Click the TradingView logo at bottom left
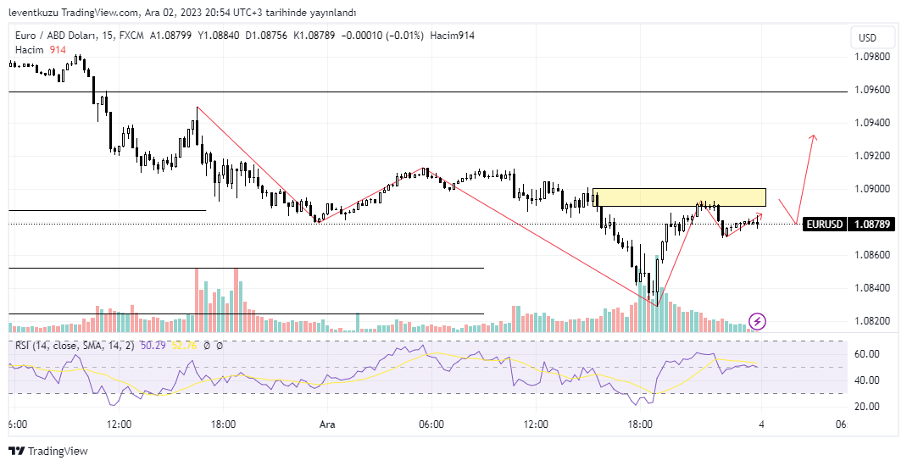Screen dimensions: 908x466 tap(48, 451)
